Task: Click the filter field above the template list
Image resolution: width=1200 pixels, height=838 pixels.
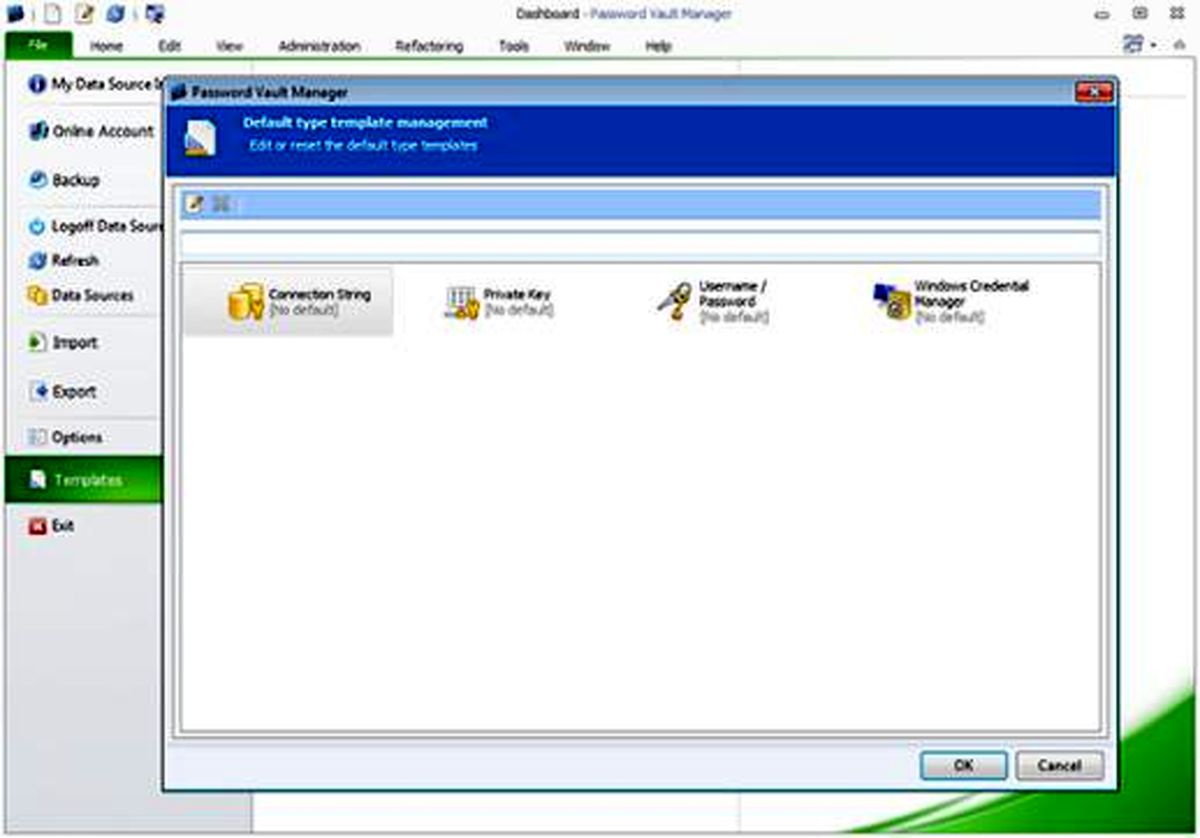Action: point(640,243)
